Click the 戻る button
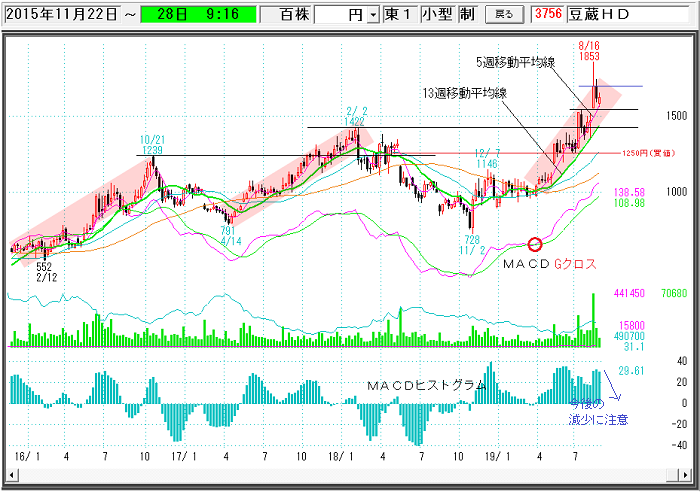This screenshot has height=492, width=700. 504,14
